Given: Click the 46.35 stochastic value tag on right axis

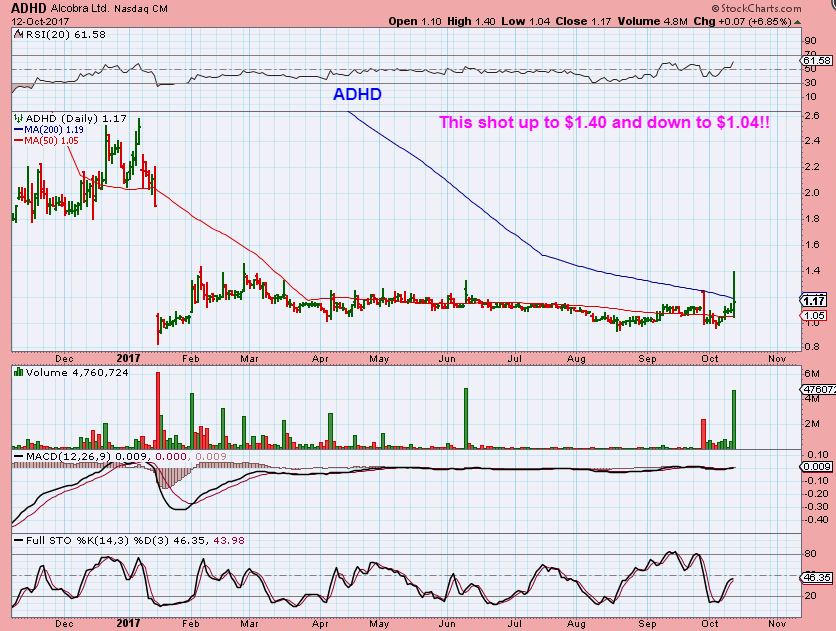Looking at the screenshot, I should (817, 578).
